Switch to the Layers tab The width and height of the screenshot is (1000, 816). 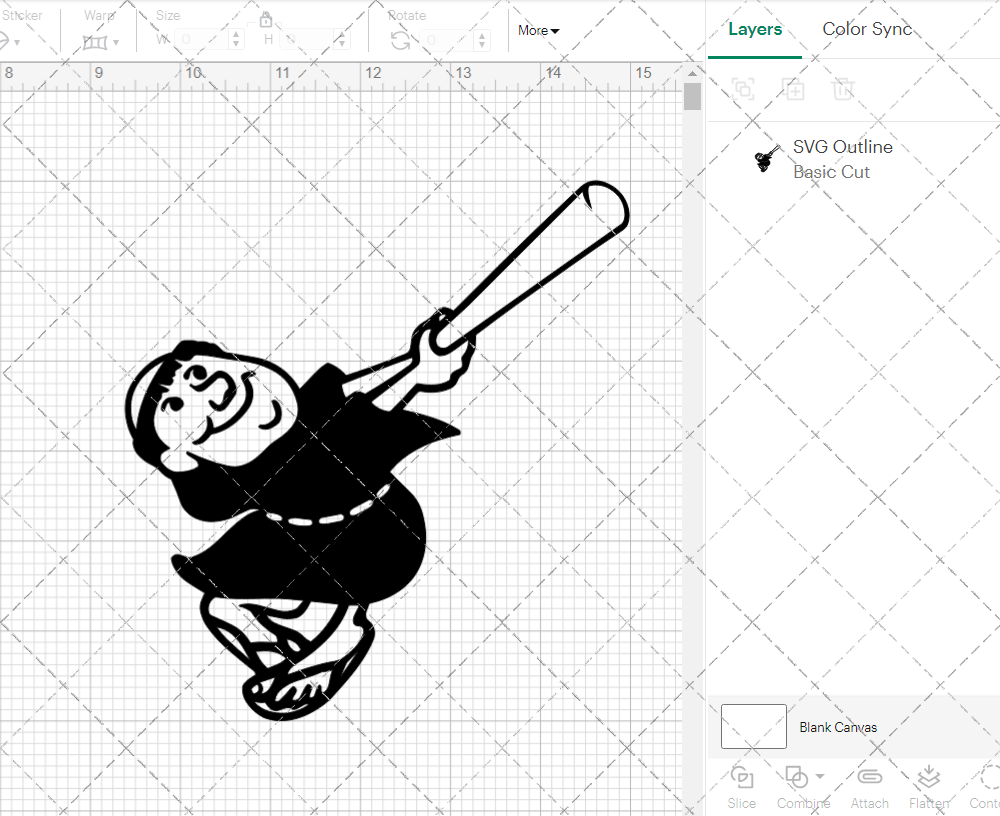click(755, 29)
